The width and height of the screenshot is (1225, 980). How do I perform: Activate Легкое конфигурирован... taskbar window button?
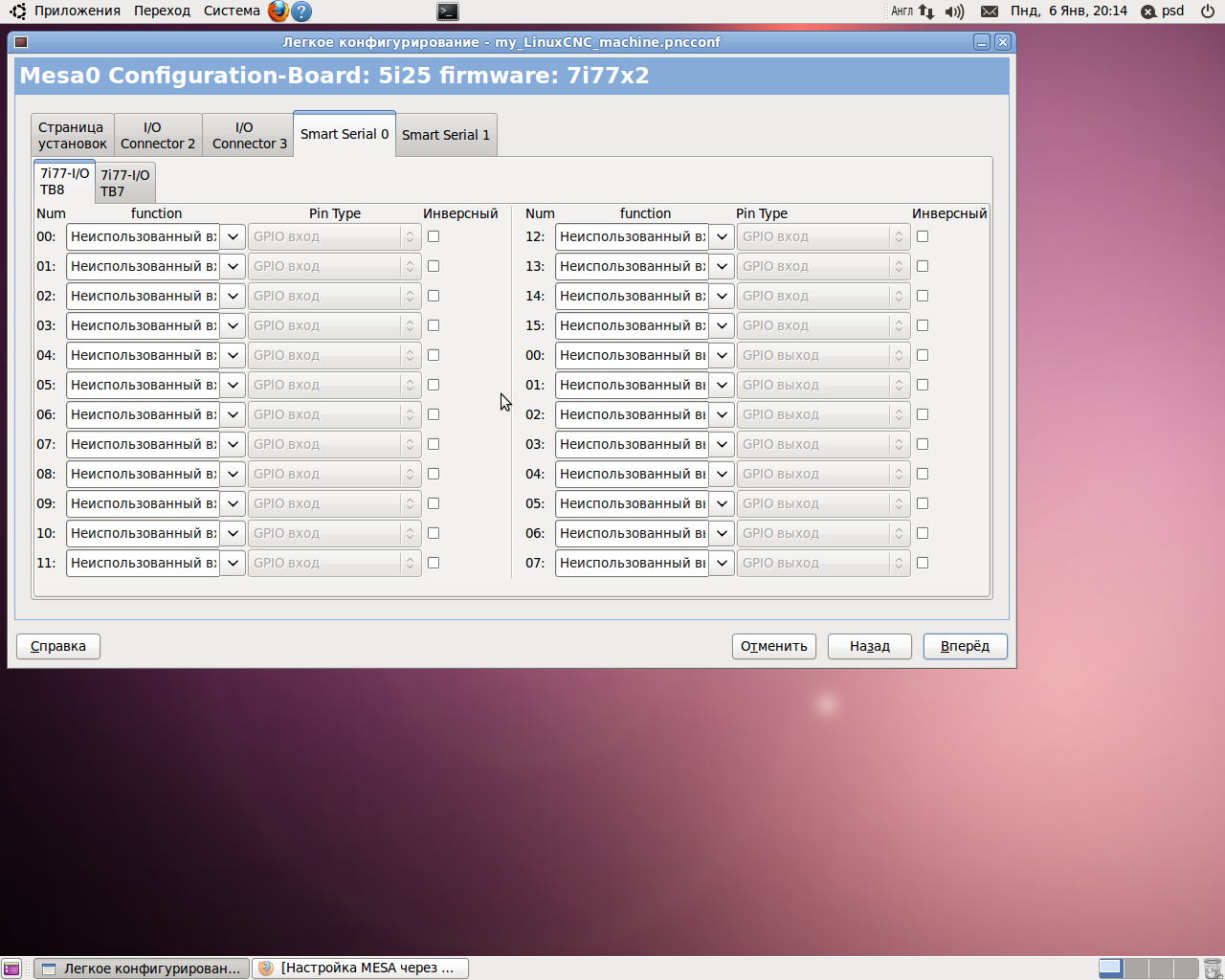coord(142,969)
